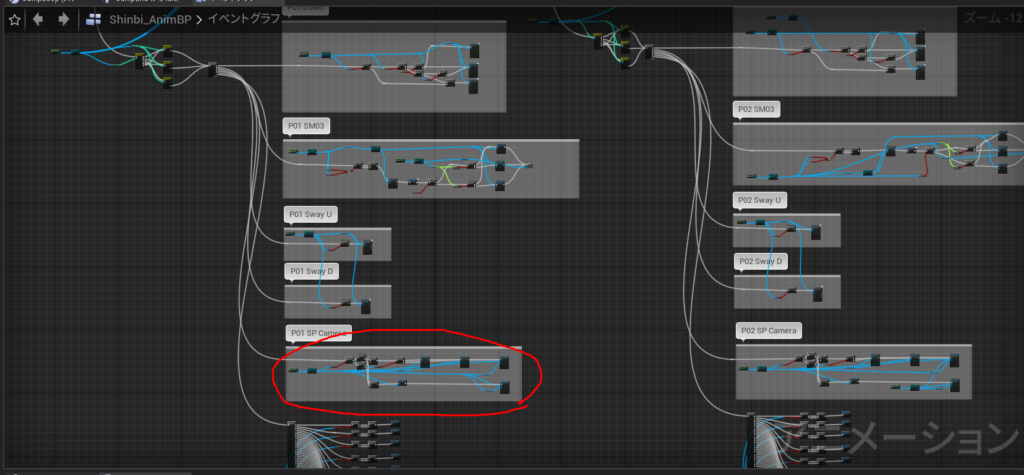The width and height of the screenshot is (1024, 475).
Task: Select the P02 Sway D comment label
Action: 760,261
